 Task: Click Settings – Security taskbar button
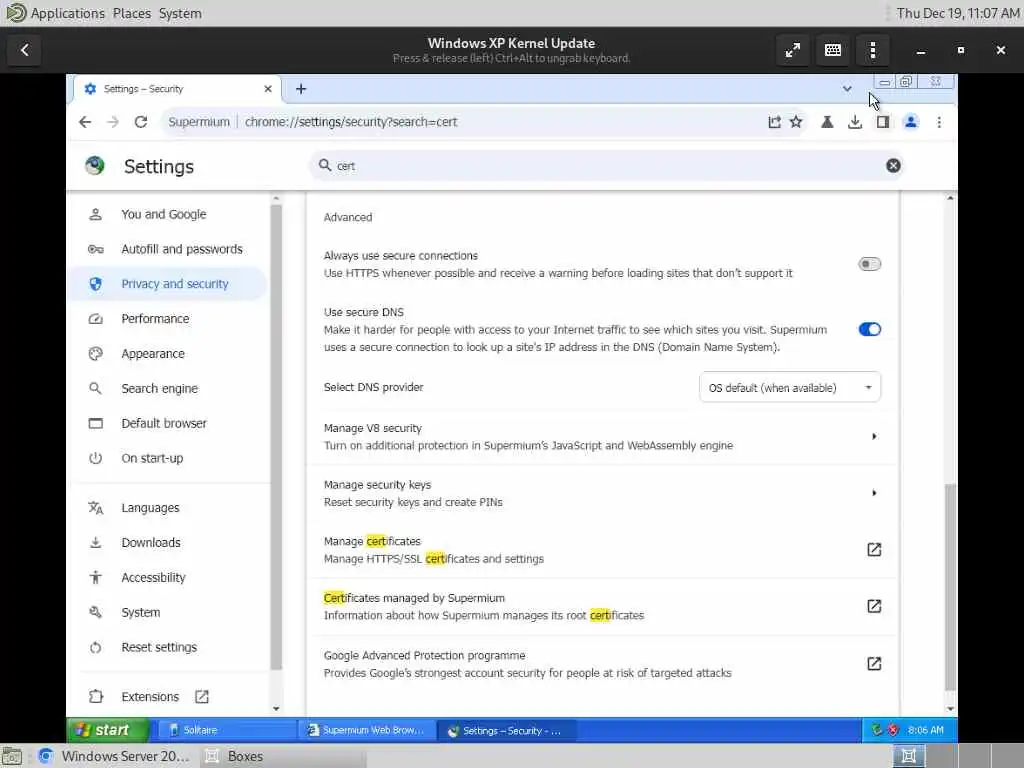click(506, 730)
